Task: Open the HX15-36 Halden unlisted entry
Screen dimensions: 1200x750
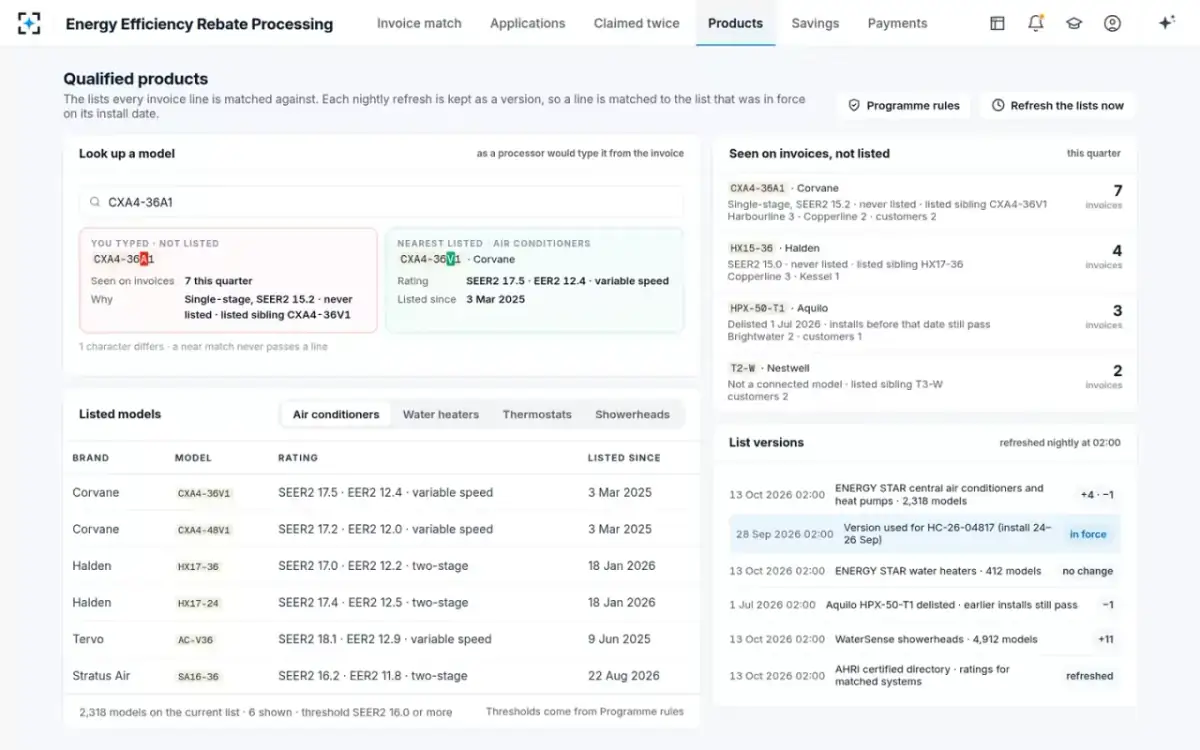Action: click(925, 262)
